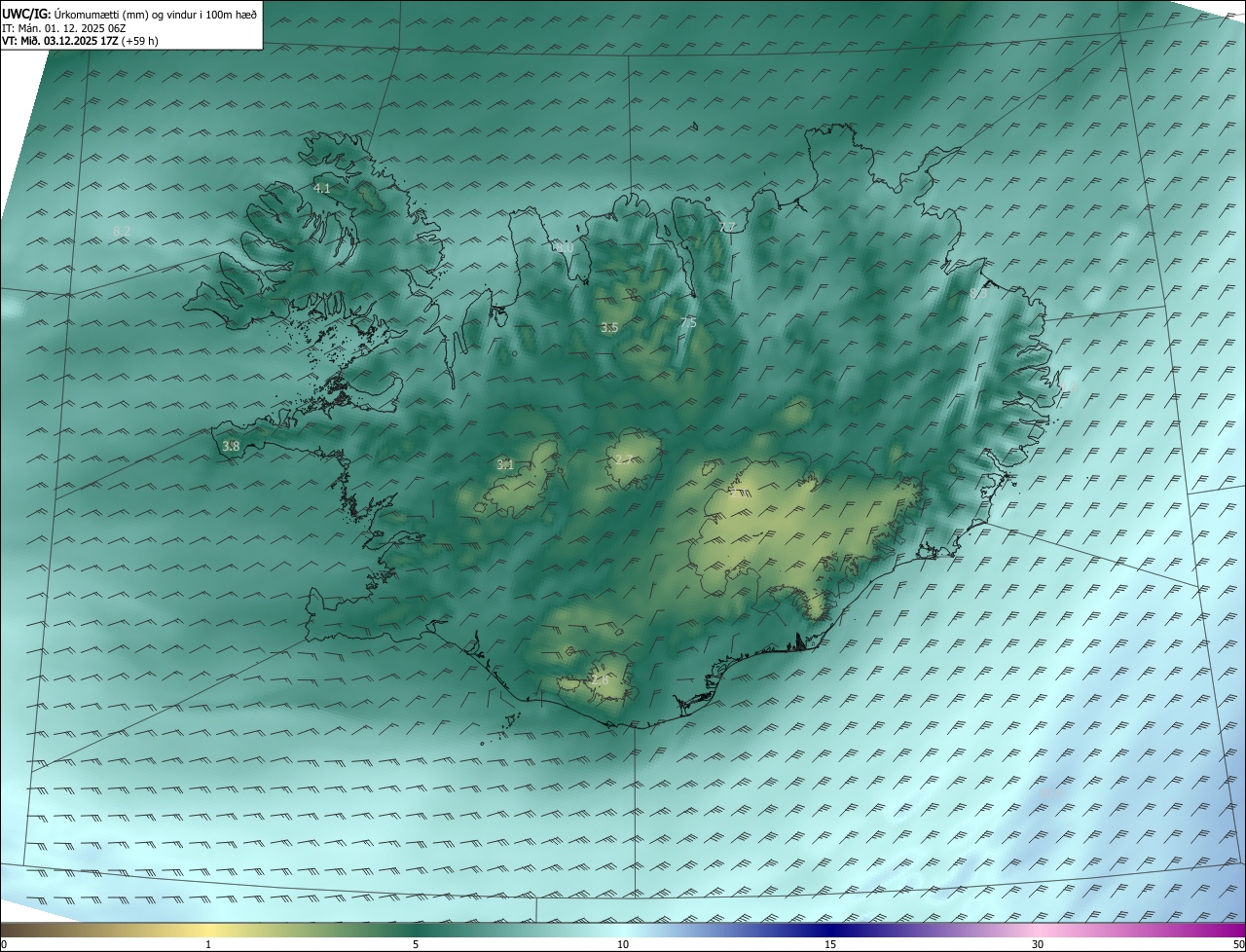Click the 3.8 value on the map

pyautogui.click(x=231, y=447)
